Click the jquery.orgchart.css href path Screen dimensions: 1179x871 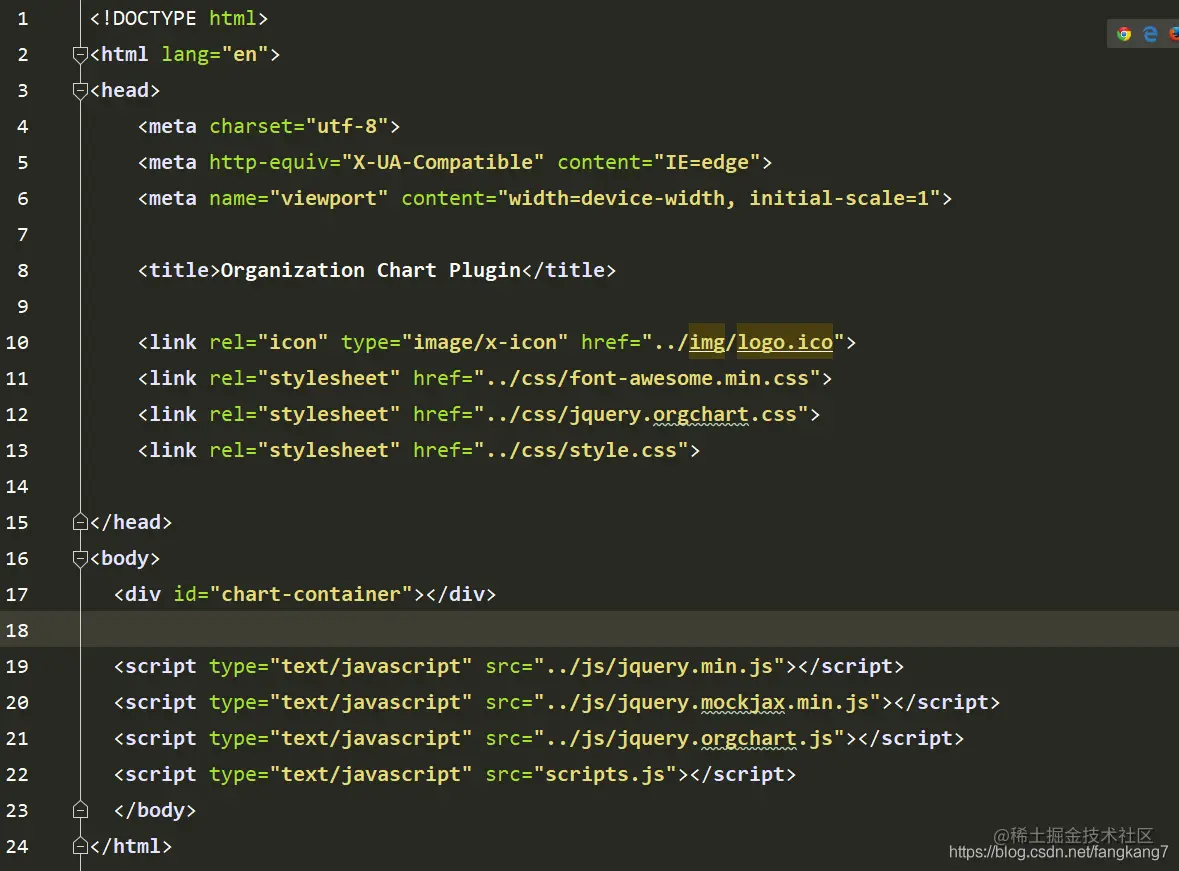(x=641, y=414)
